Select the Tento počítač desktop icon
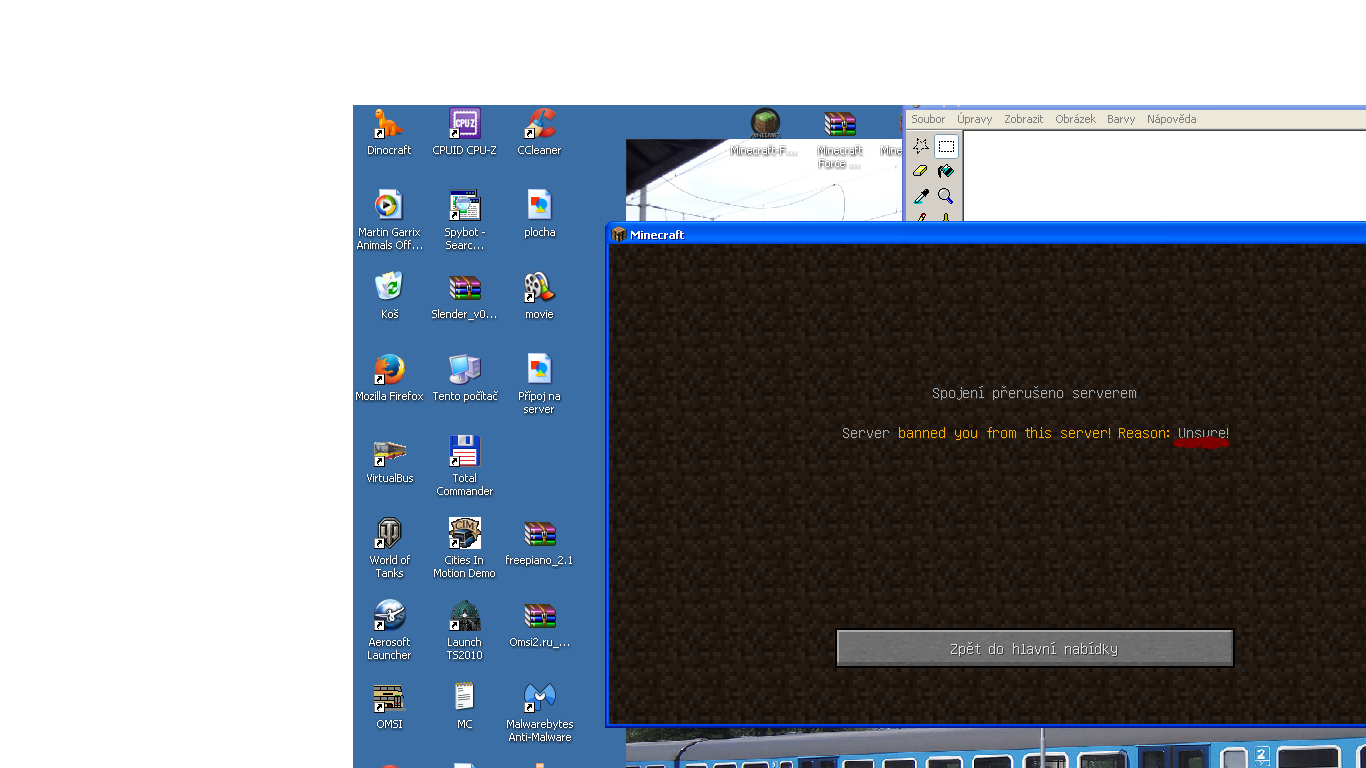This screenshot has height=768, width=1366. click(464, 378)
